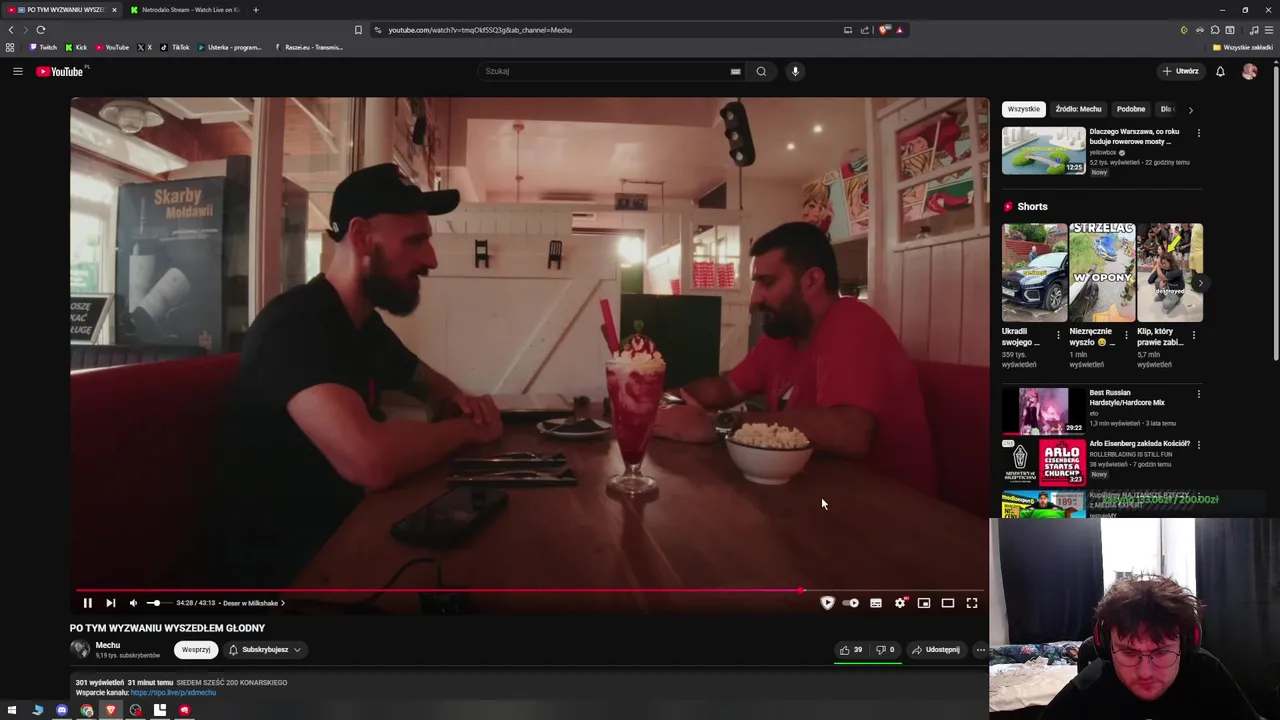The width and height of the screenshot is (1280, 720).
Task: Like the video
Action: (851, 650)
